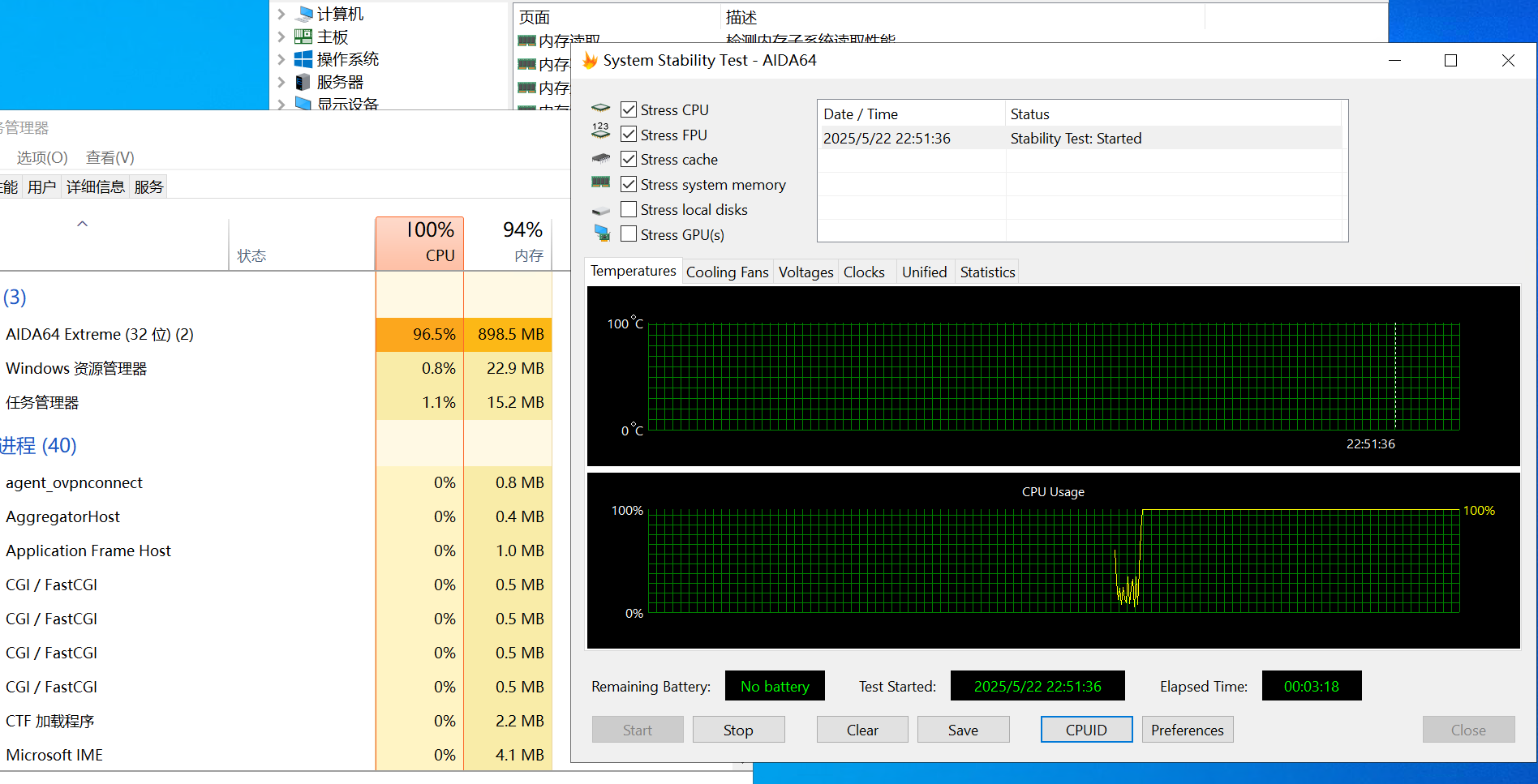Open the CPUID panel
The image size is (1538, 784).
pos(1086,730)
